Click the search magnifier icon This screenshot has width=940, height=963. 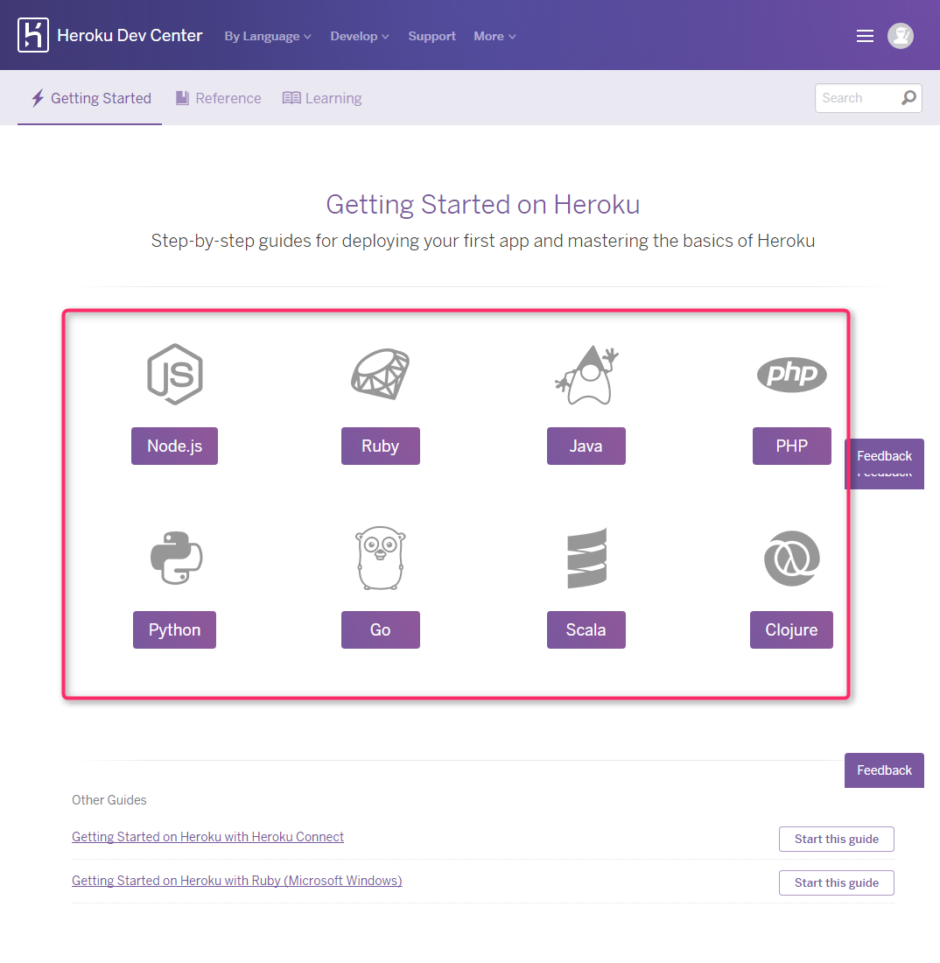click(908, 98)
